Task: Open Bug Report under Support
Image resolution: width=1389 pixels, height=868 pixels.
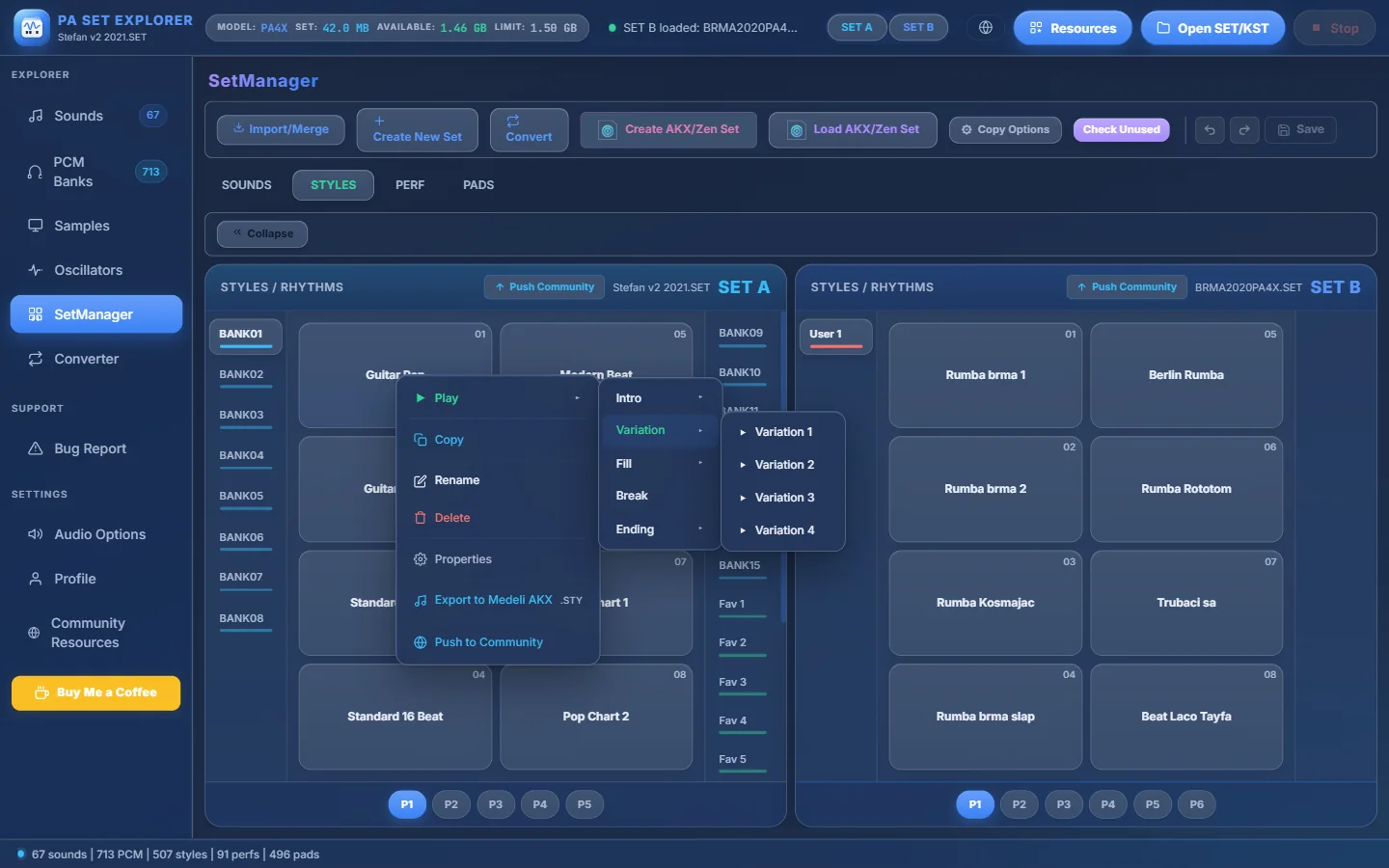Action: 96,448
